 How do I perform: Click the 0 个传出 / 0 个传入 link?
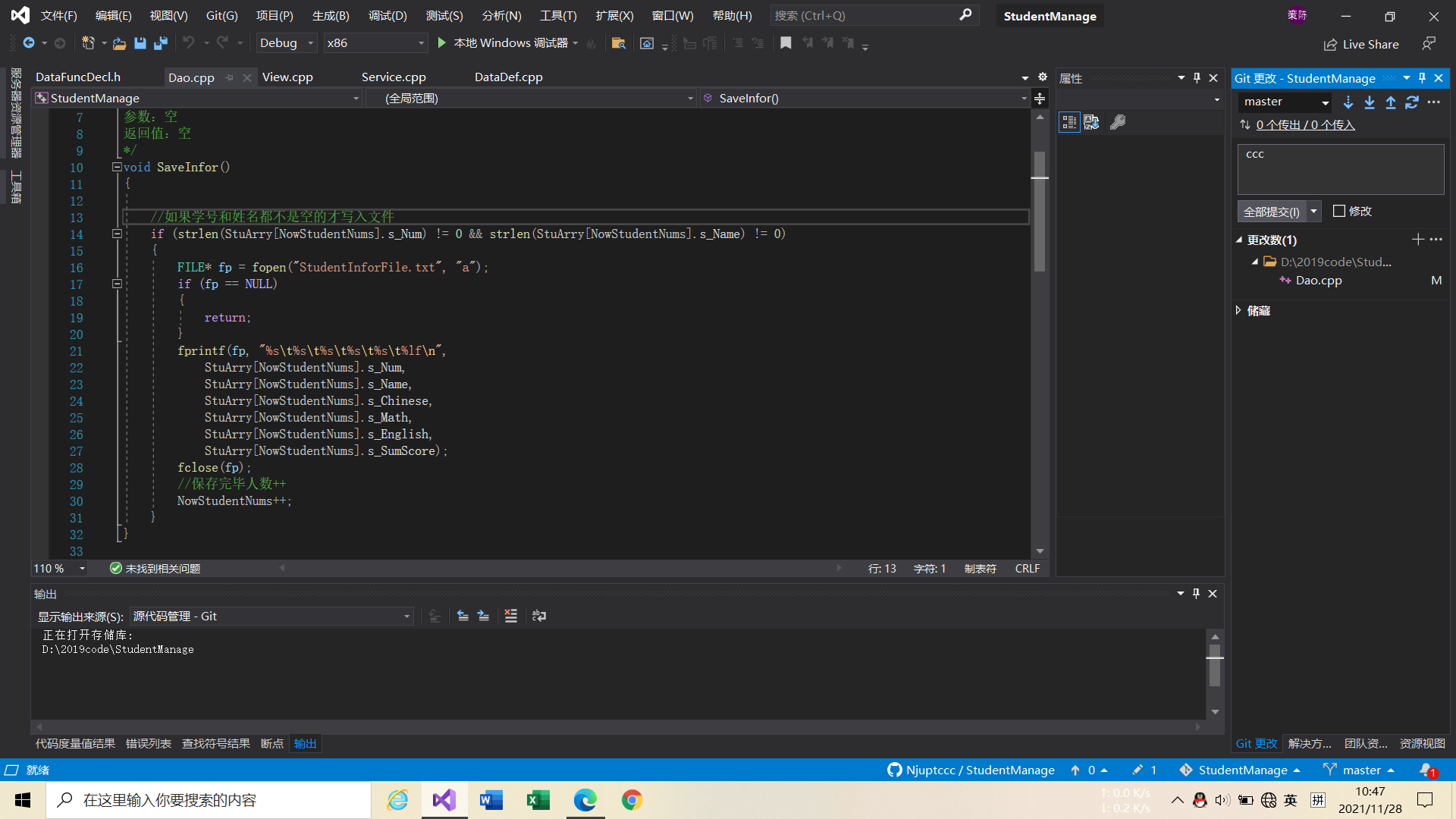(1305, 124)
